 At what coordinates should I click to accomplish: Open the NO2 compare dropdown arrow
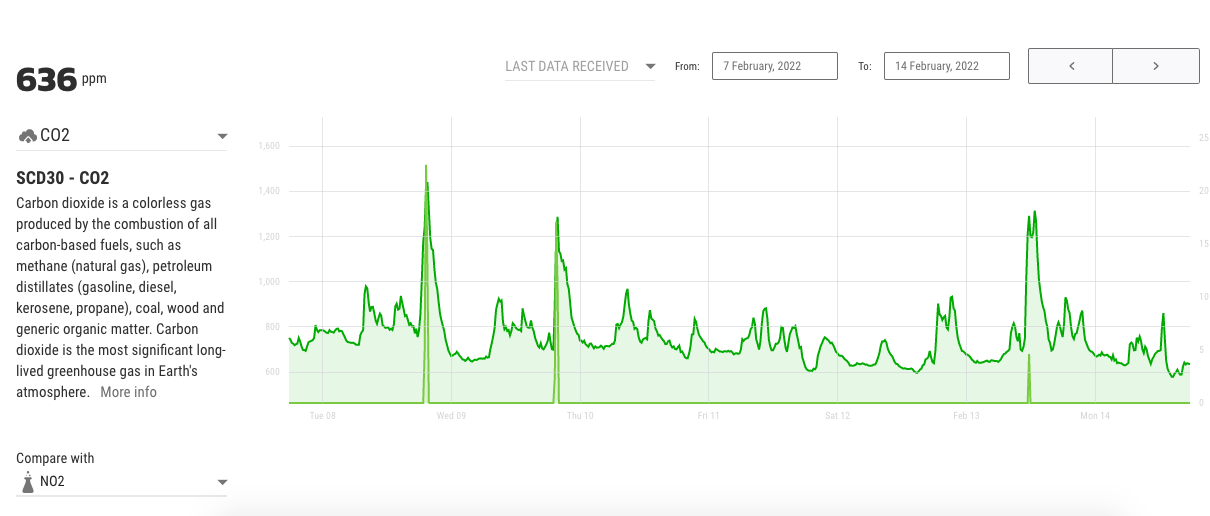tap(222, 482)
